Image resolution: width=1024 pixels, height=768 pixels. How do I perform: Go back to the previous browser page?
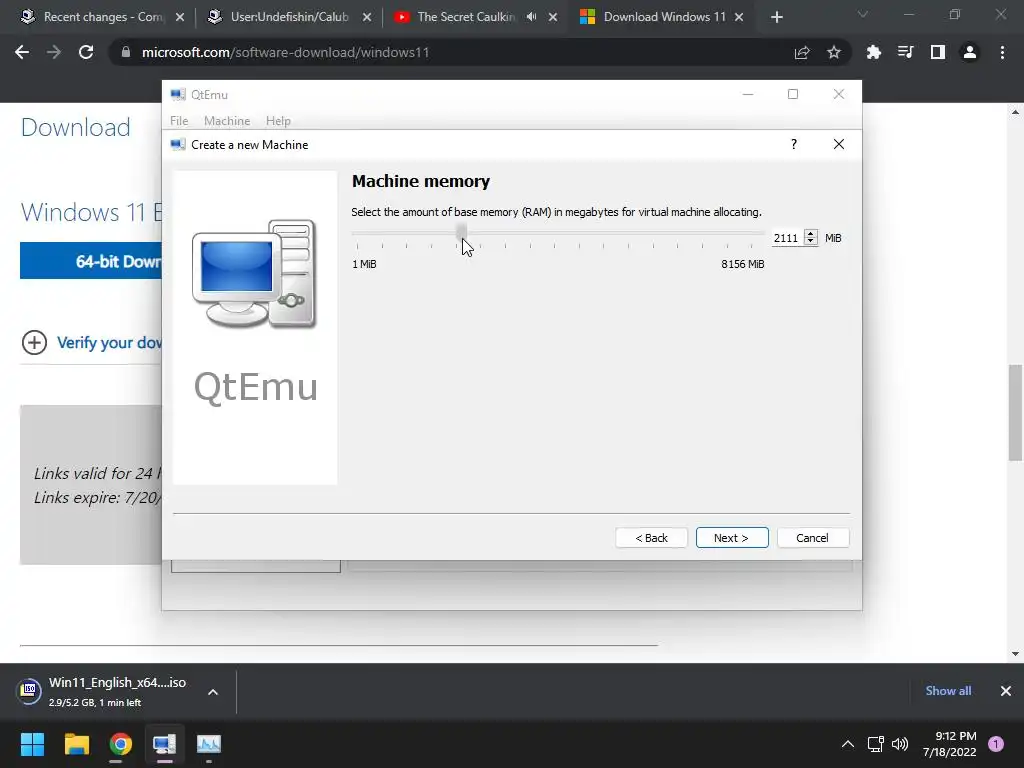pos(22,52)
